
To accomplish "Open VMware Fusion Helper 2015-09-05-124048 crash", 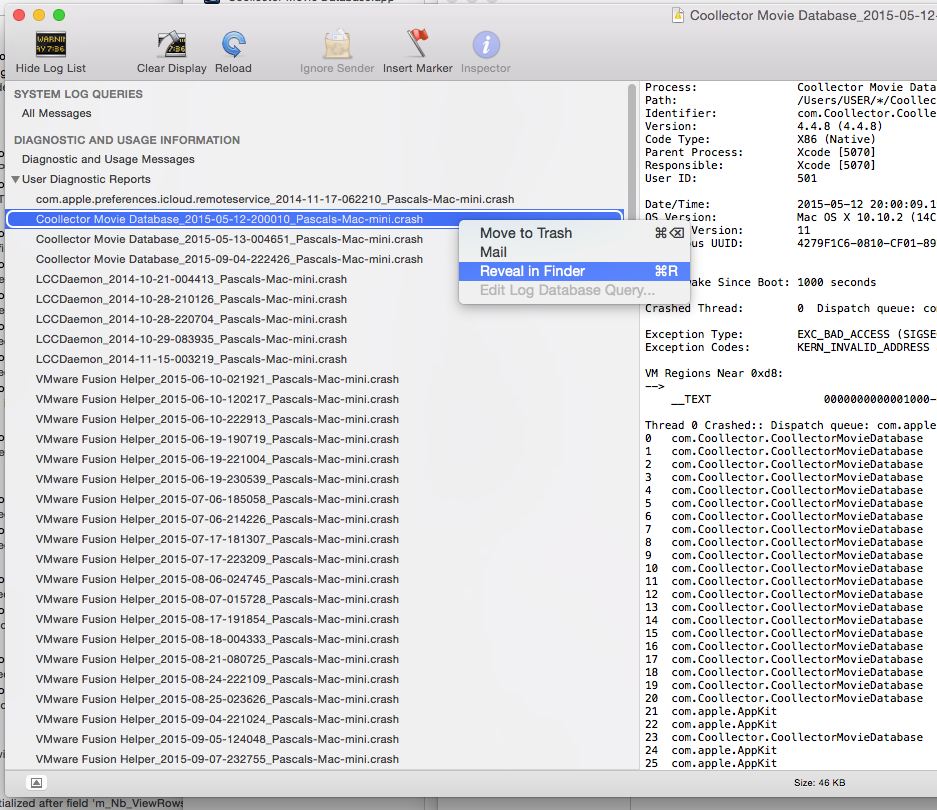I will point(218,740).
